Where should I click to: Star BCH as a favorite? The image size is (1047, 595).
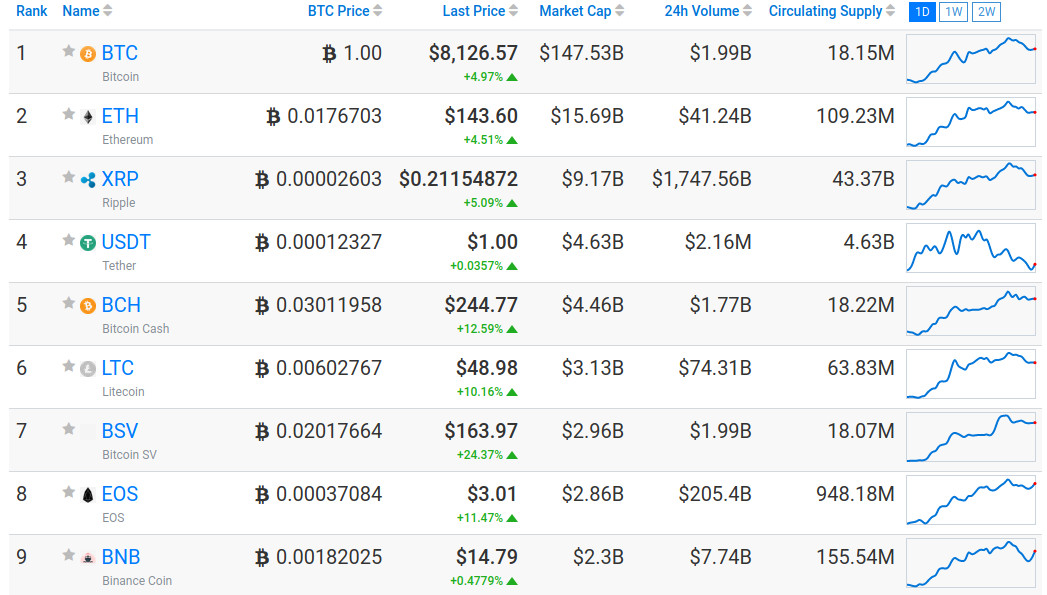click(x=68, y=303)
